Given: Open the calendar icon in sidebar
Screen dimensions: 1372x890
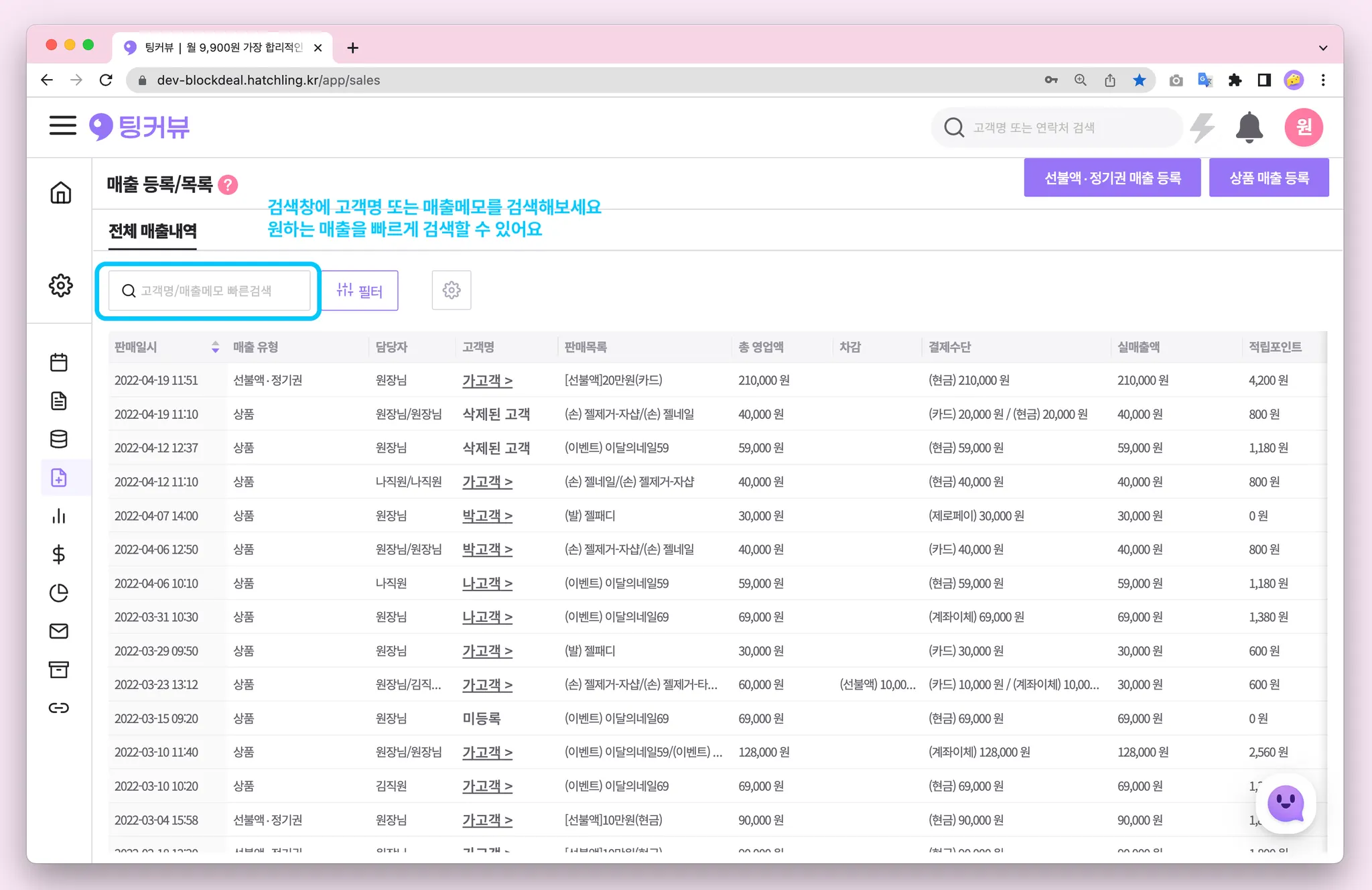Looking at the screenshot, I should 59,363.
